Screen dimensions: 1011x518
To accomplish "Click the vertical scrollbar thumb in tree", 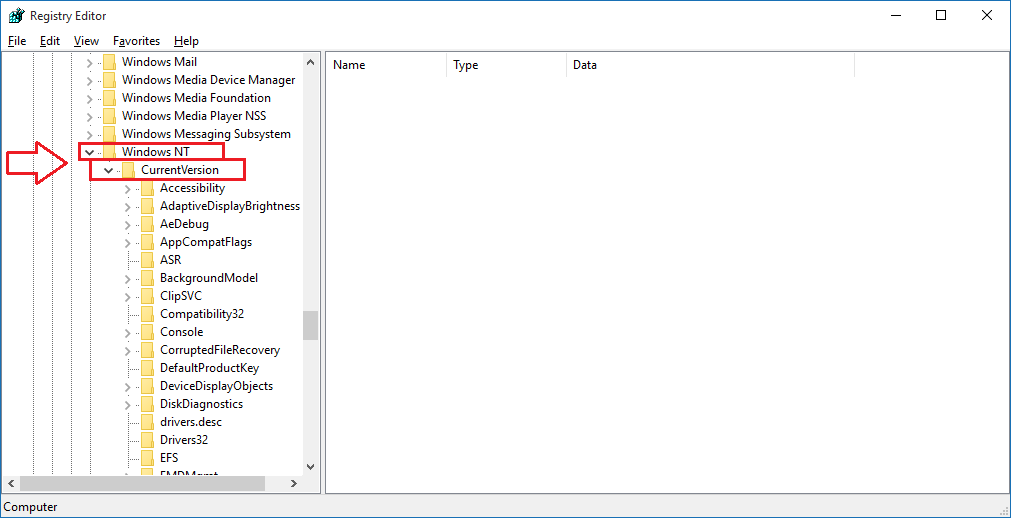I will pyautogui.click(x=310, y=325).
